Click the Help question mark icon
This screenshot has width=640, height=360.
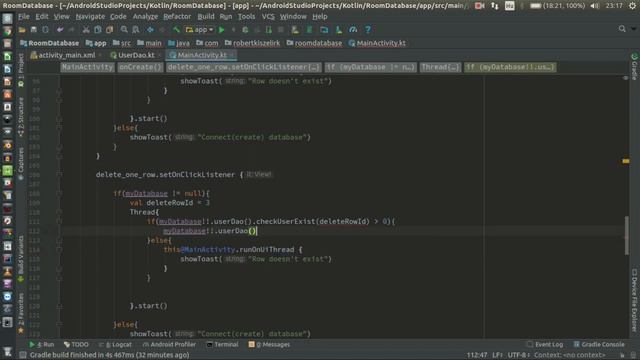pos(368,29)
